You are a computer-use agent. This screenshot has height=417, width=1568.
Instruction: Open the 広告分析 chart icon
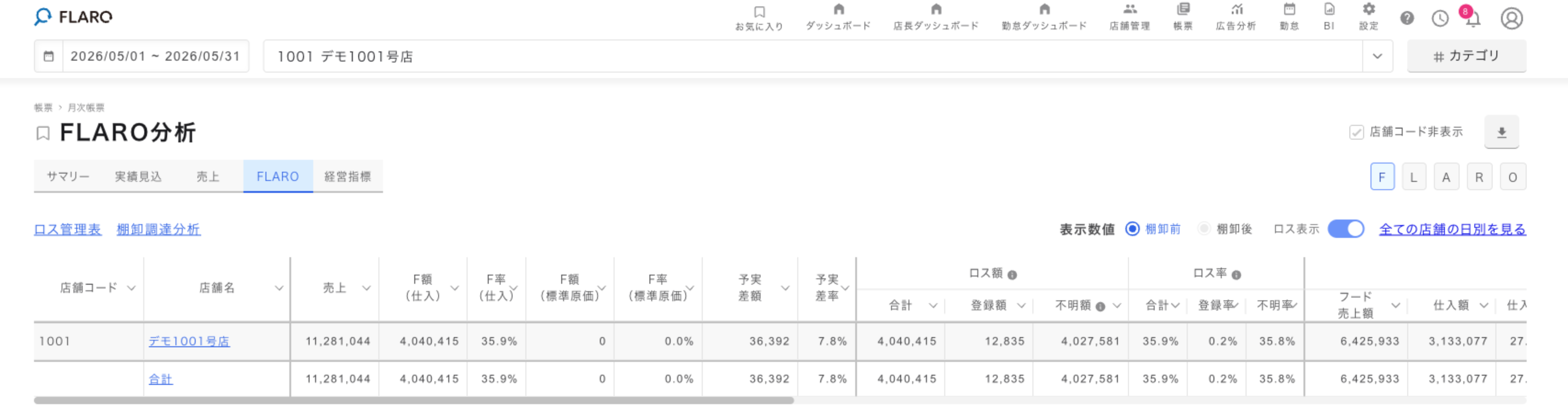(1236, 9)
